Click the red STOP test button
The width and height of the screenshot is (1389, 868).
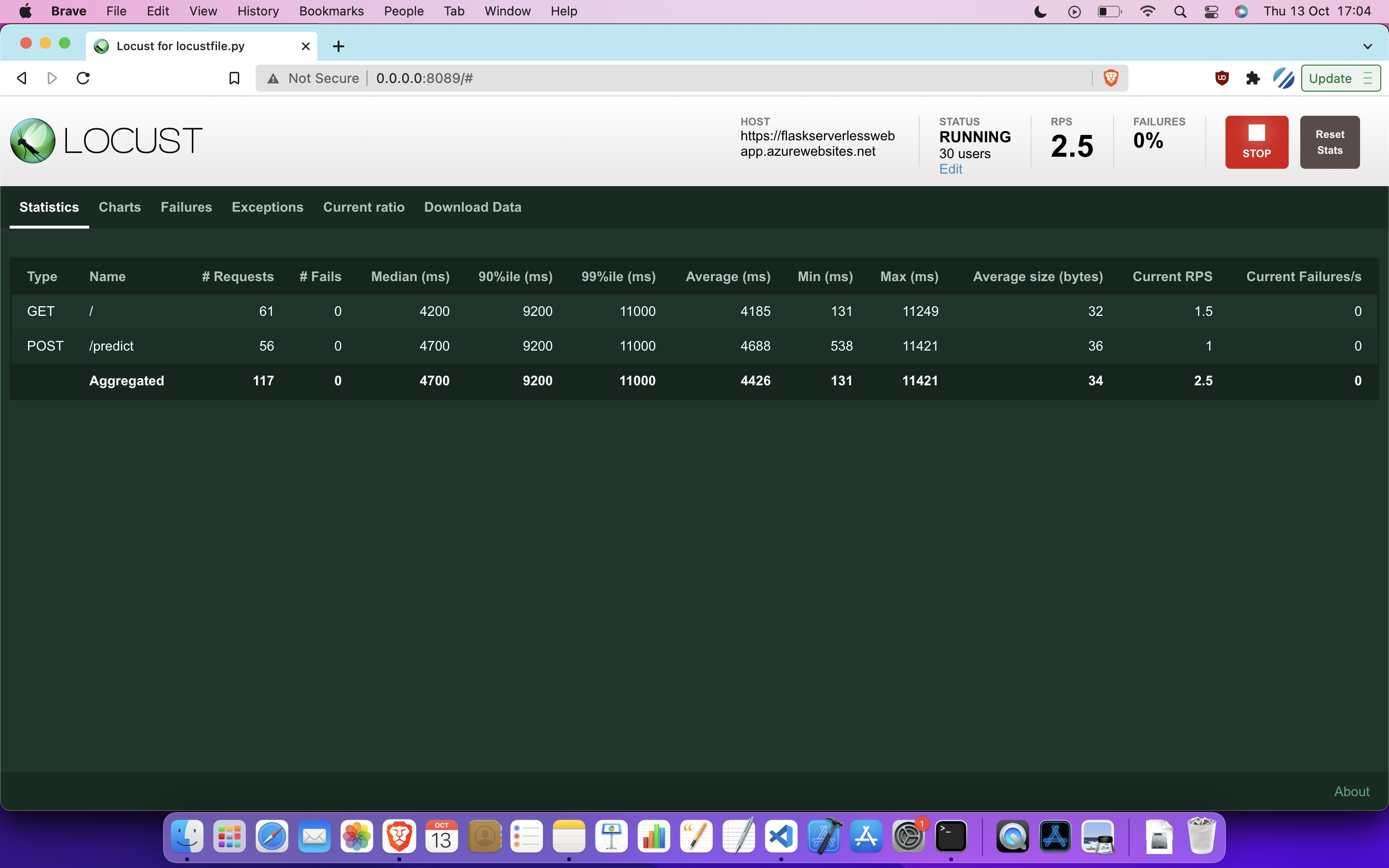point(1256,142)
